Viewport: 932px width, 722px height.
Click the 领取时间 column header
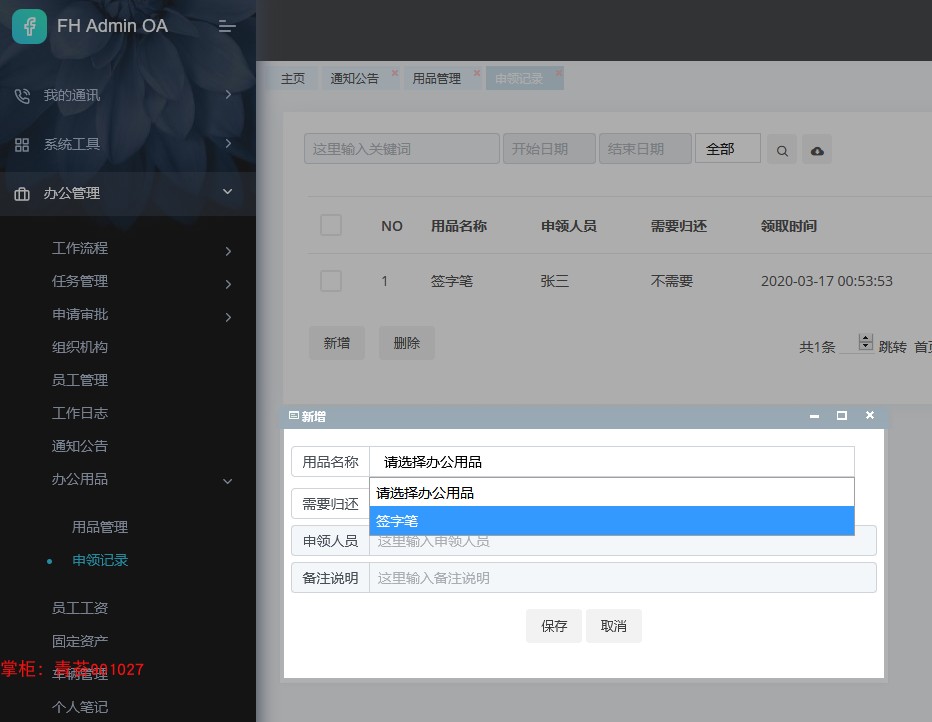click(789, 226)
